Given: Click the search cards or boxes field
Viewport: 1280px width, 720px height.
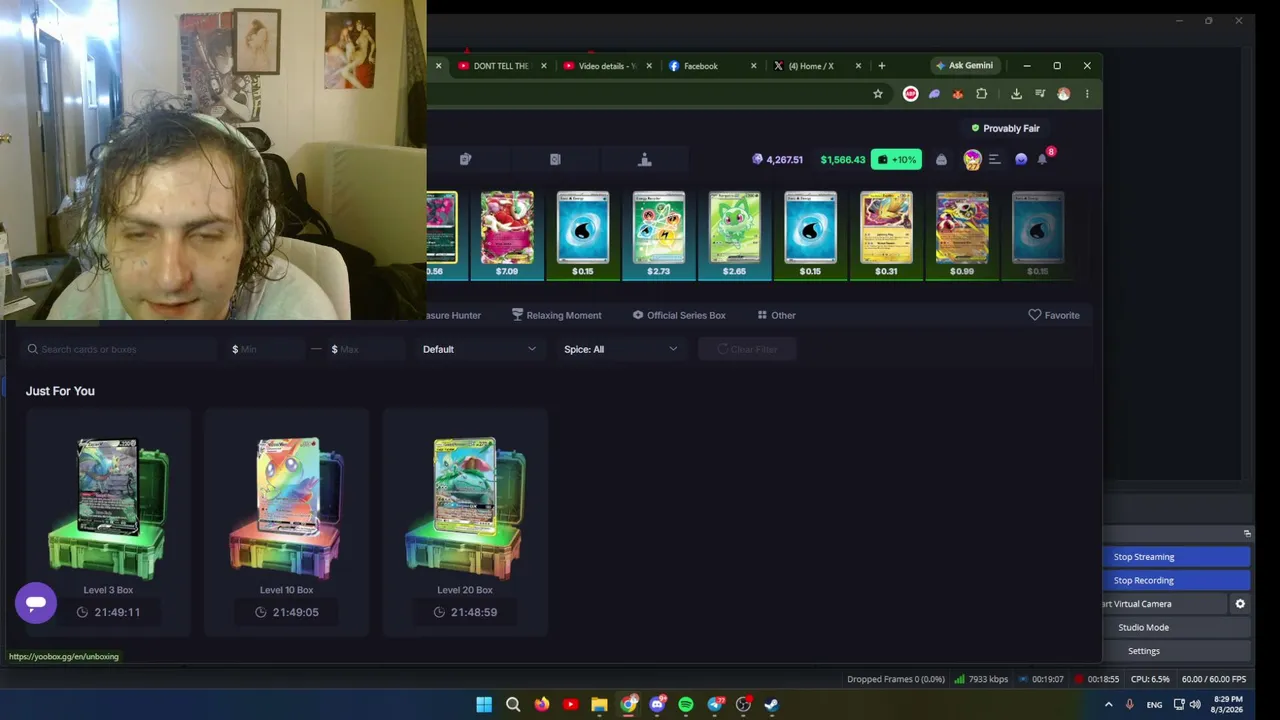Looking at the screenshot, I should coord(120,349).
